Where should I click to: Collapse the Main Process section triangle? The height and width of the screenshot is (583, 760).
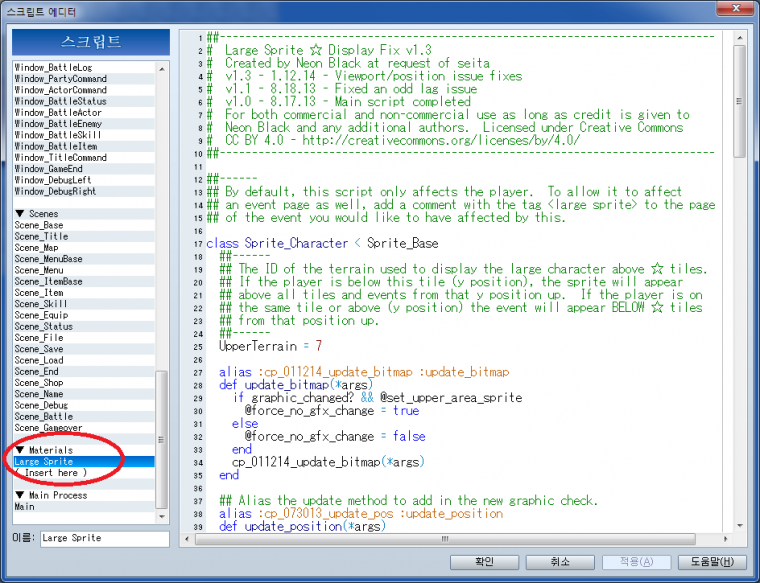[20, 495]
